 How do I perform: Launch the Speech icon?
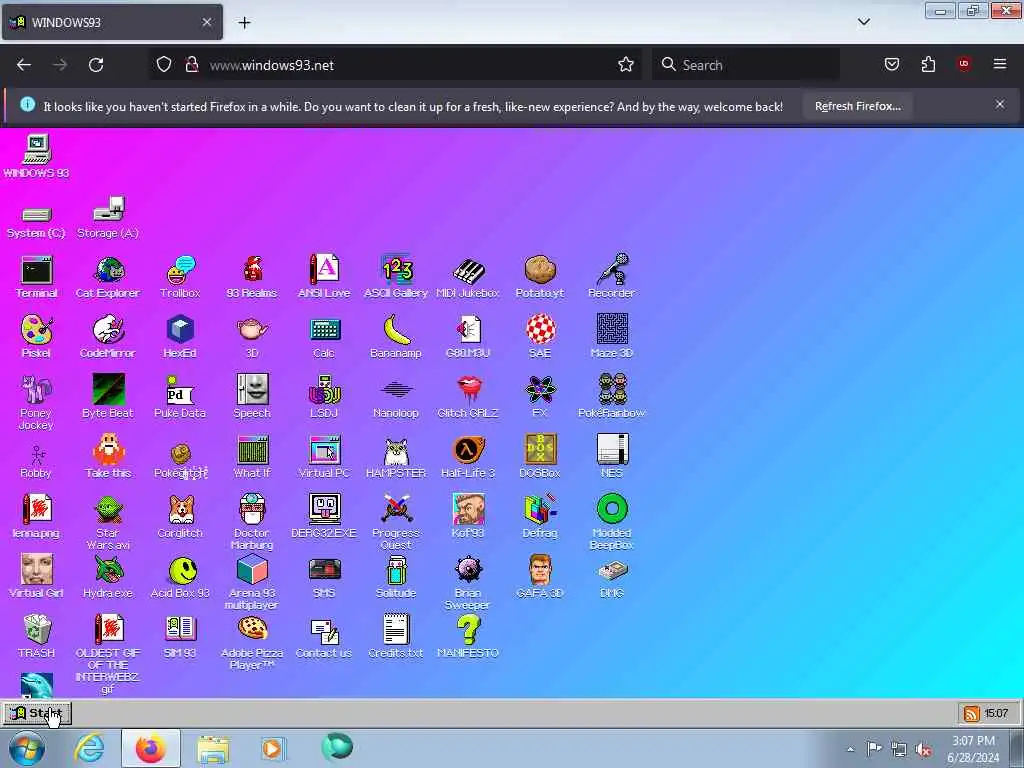(252, 396)
